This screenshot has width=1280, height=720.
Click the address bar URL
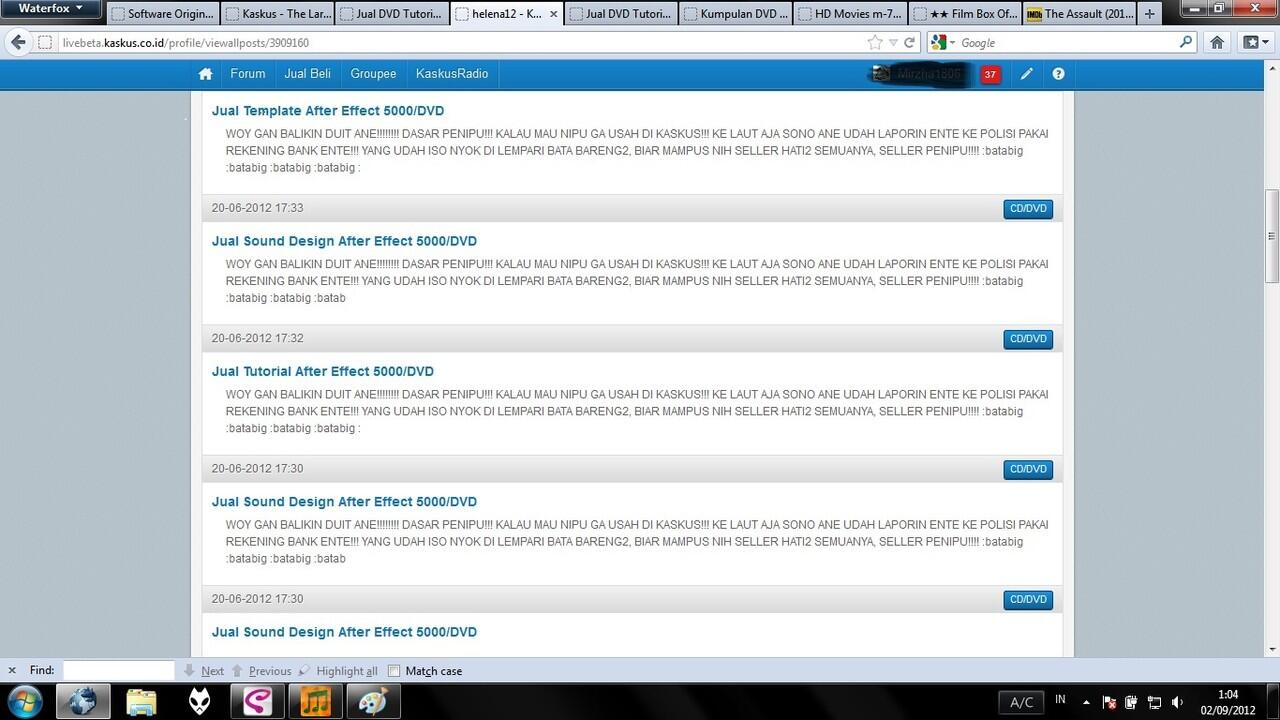pyautogui.click(x=186, y=43)
